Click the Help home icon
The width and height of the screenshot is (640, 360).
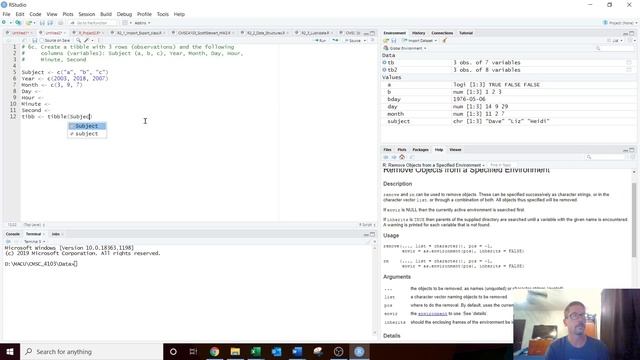click(x=402, y=157)
